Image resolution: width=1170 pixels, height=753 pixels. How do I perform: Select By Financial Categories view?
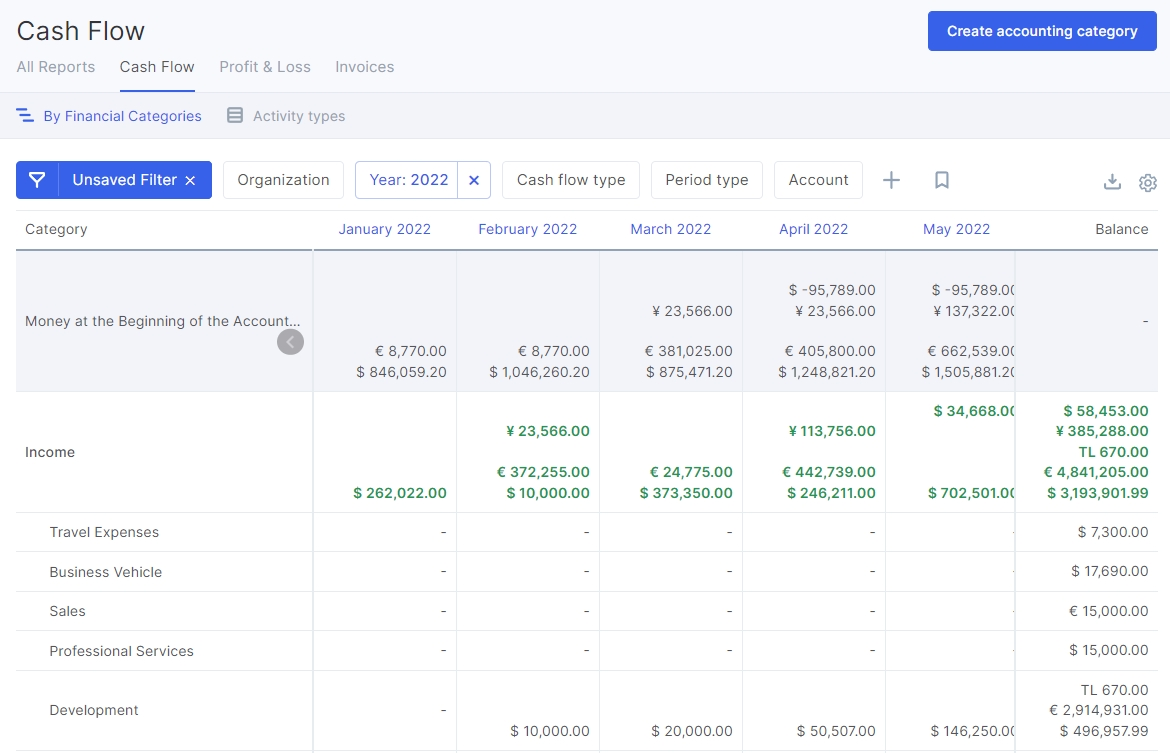coord(109,116)
